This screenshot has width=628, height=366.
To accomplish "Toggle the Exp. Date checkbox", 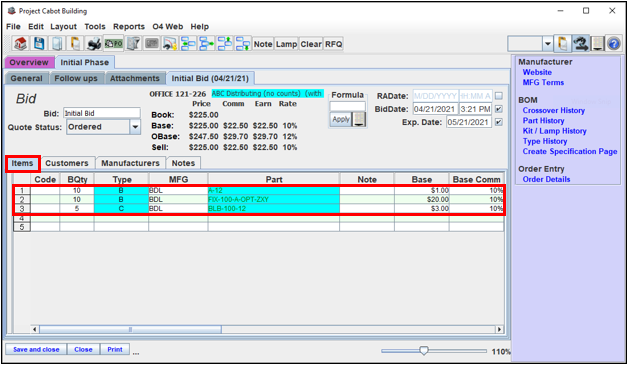I will (498, 122).
